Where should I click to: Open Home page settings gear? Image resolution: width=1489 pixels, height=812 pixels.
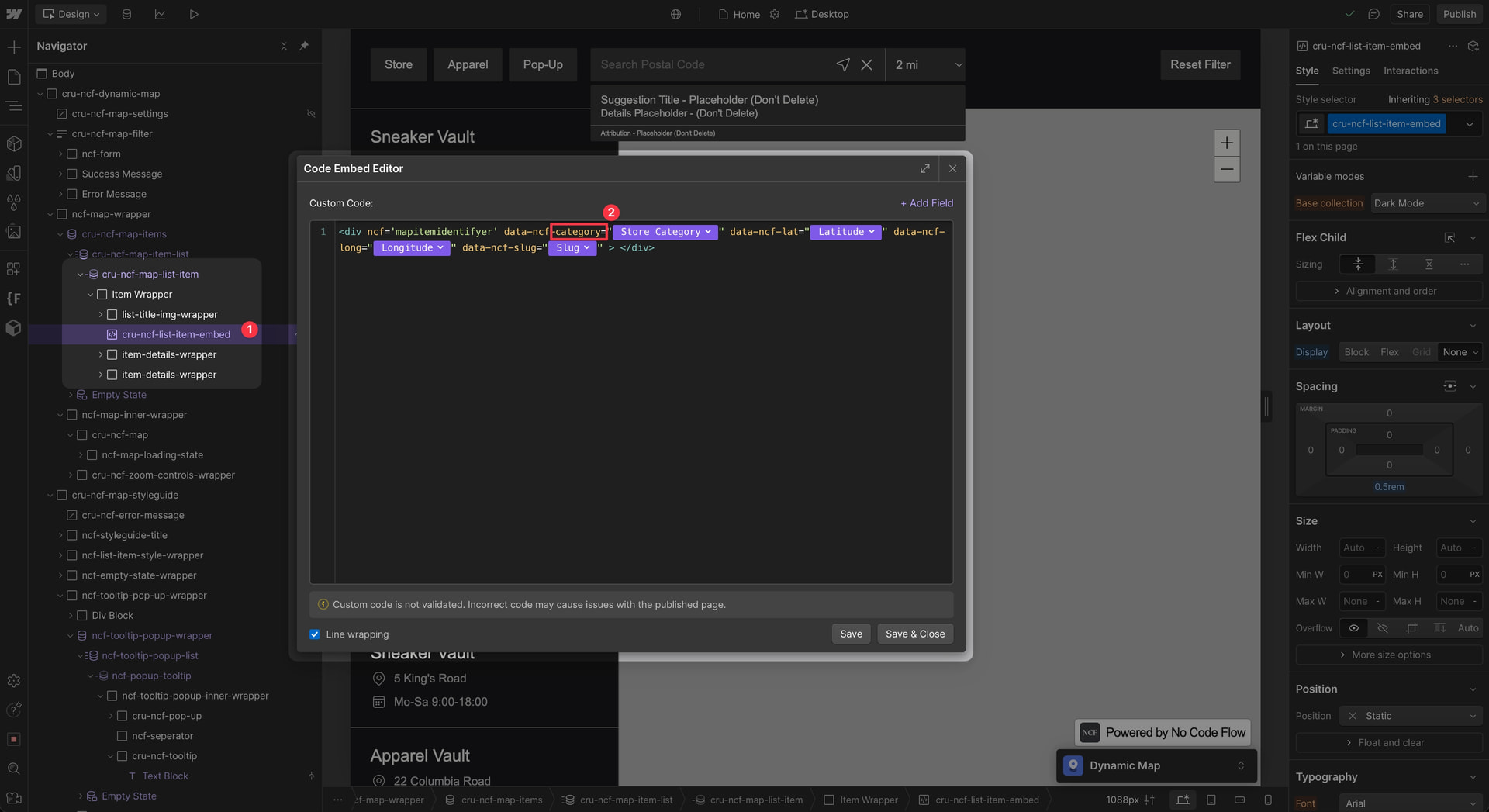click(x=774, y=14)
